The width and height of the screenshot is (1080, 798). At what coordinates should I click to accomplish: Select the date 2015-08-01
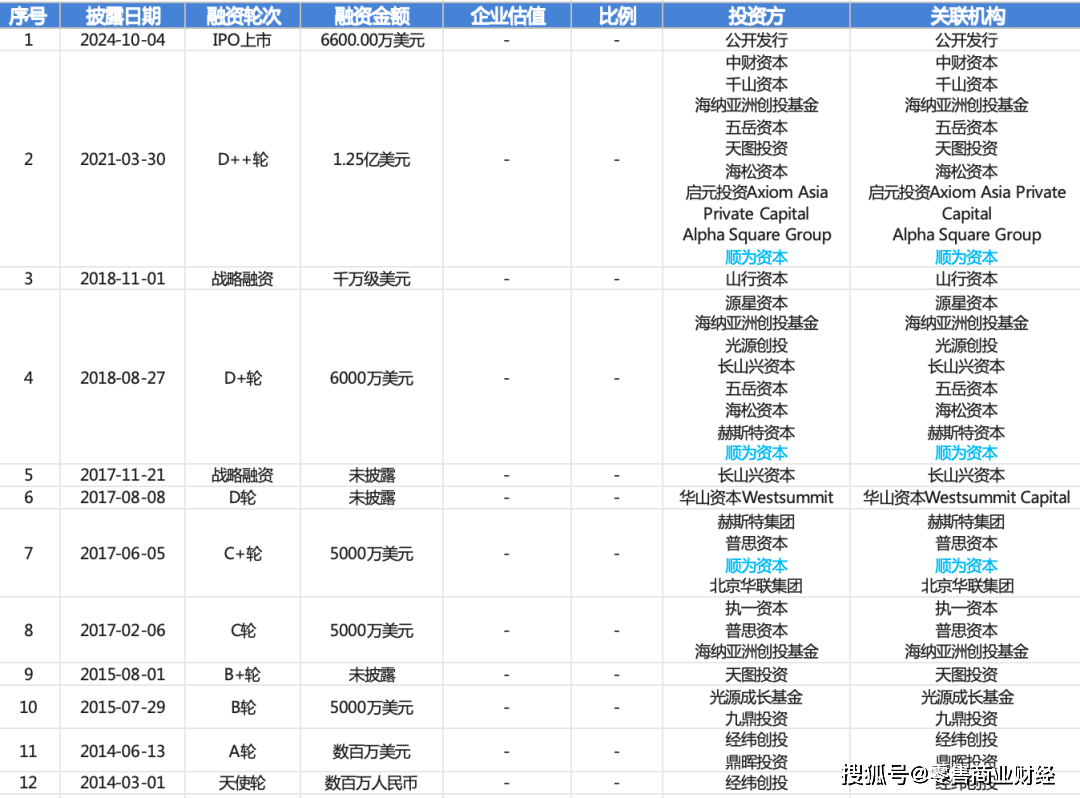[x=123, y=675]
